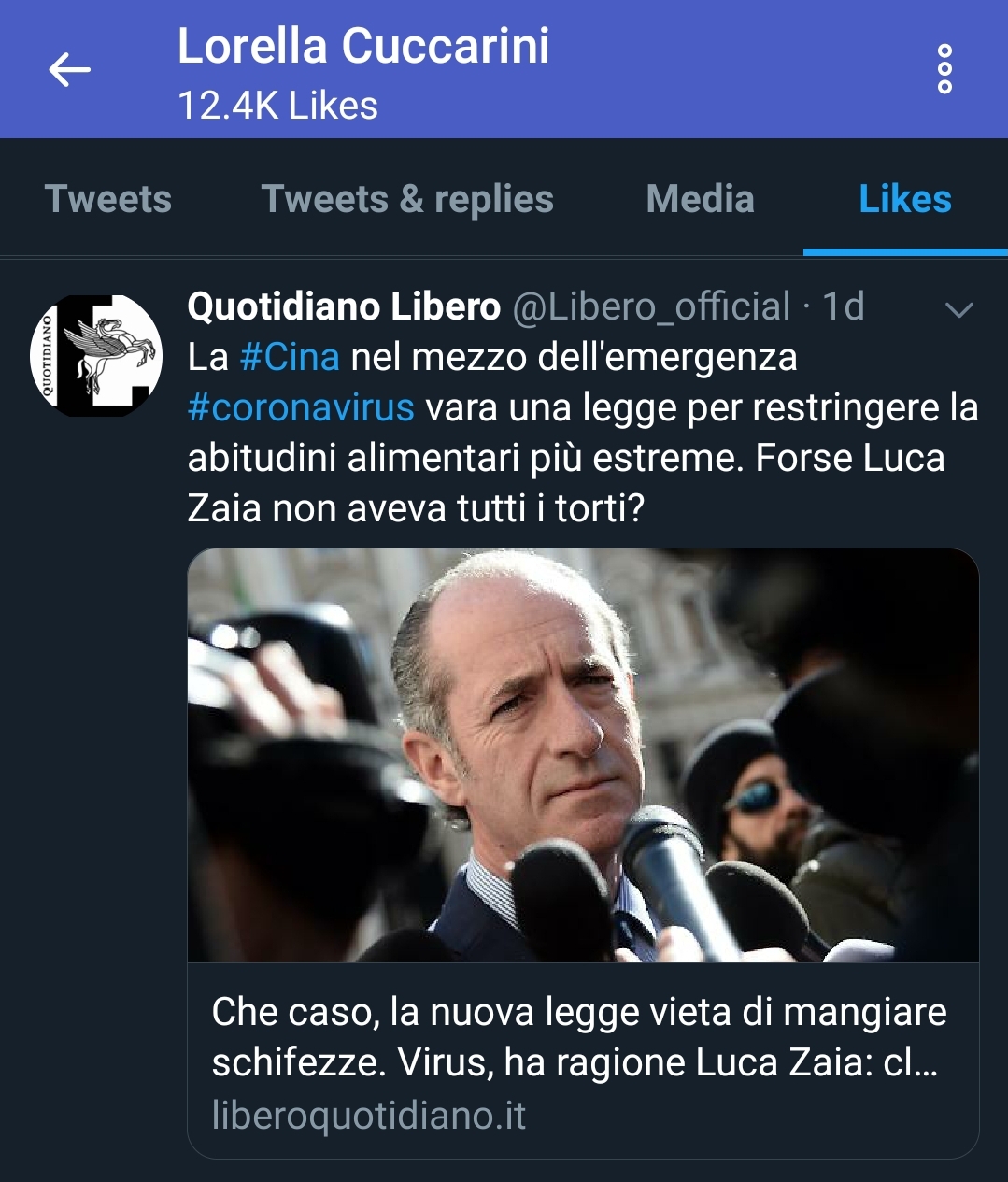1008x1182 pixels.
Task: Tap the Lorella Cuccarini header title
Action: click(363, 47)
